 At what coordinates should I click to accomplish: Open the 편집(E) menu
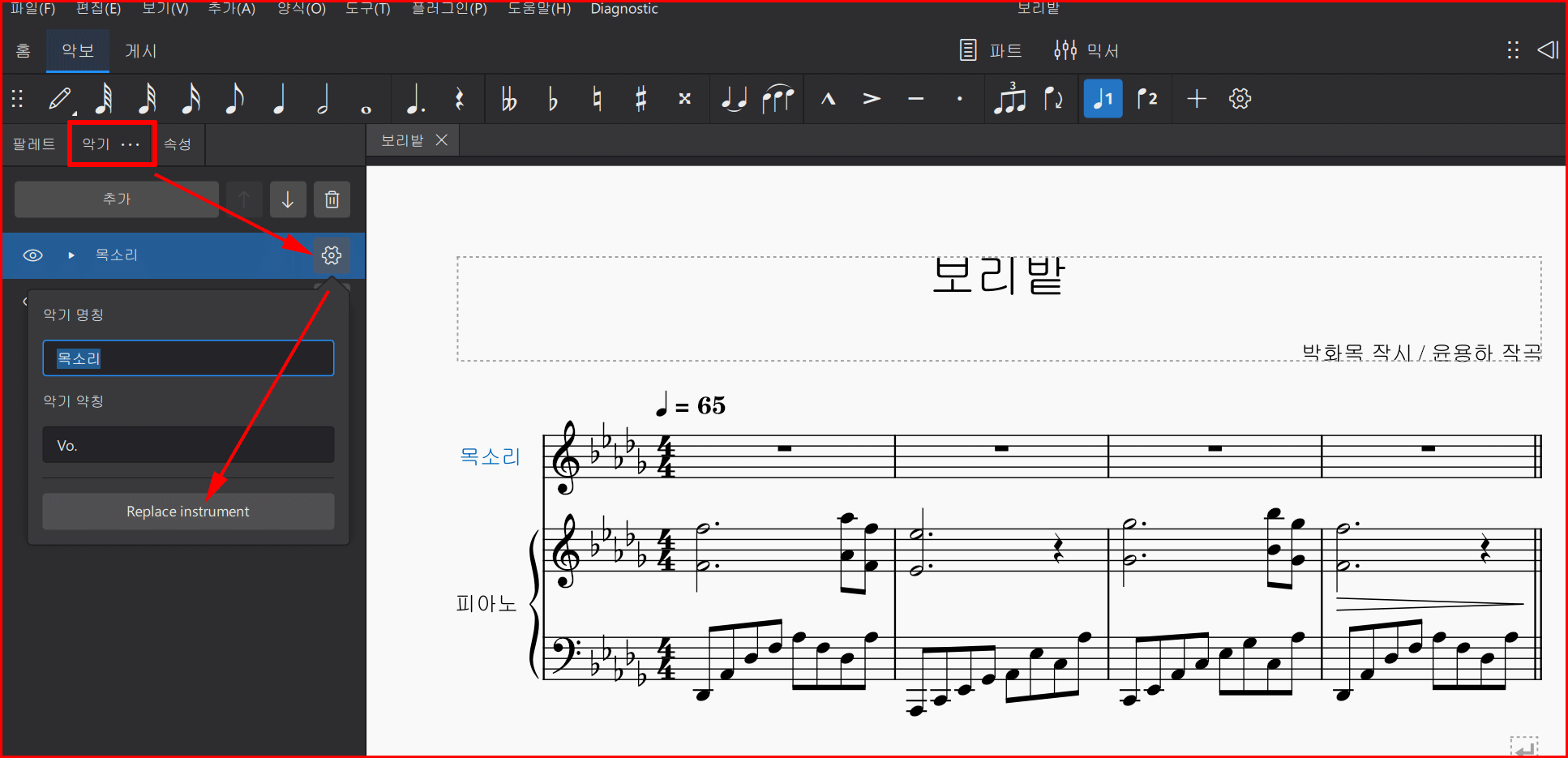(98, 9)
